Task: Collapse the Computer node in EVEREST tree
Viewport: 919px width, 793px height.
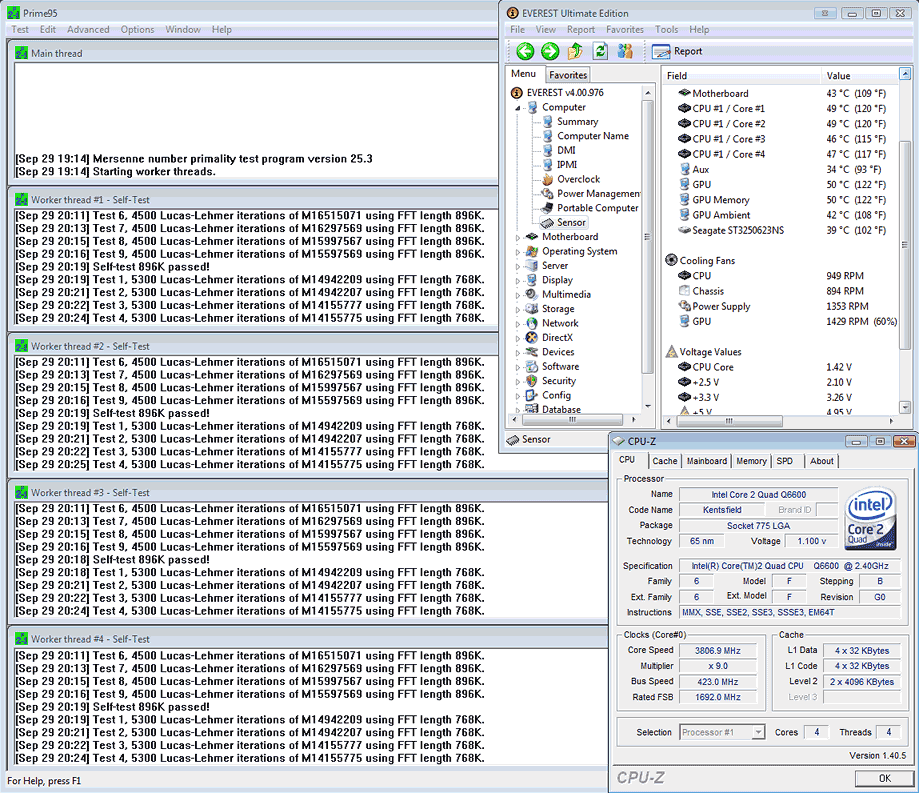Action: click(x=518, y=108)
